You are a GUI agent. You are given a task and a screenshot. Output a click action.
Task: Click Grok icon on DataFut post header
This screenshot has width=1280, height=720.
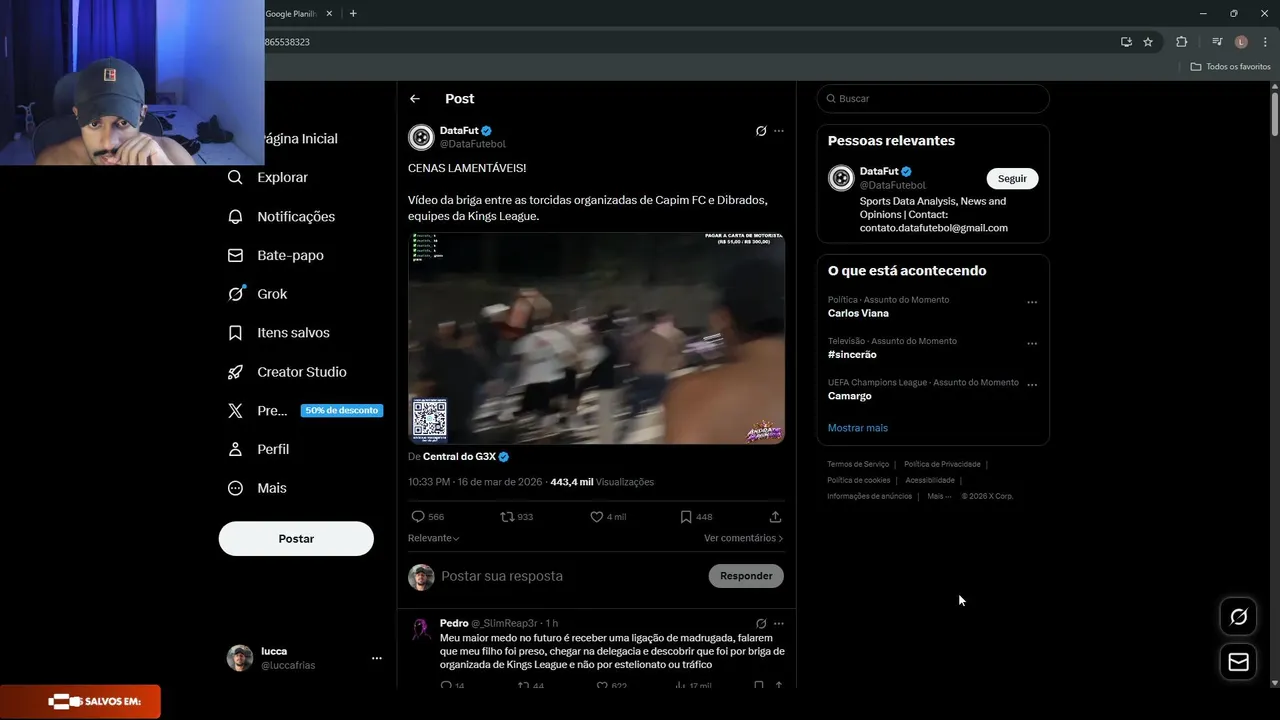coord(761,131)
